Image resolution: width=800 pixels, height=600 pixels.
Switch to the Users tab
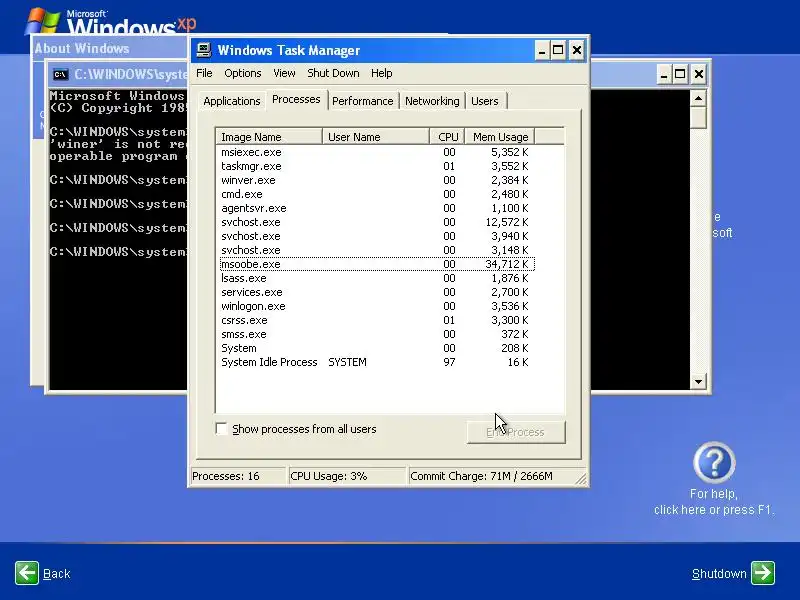click(x=485, y=101)
